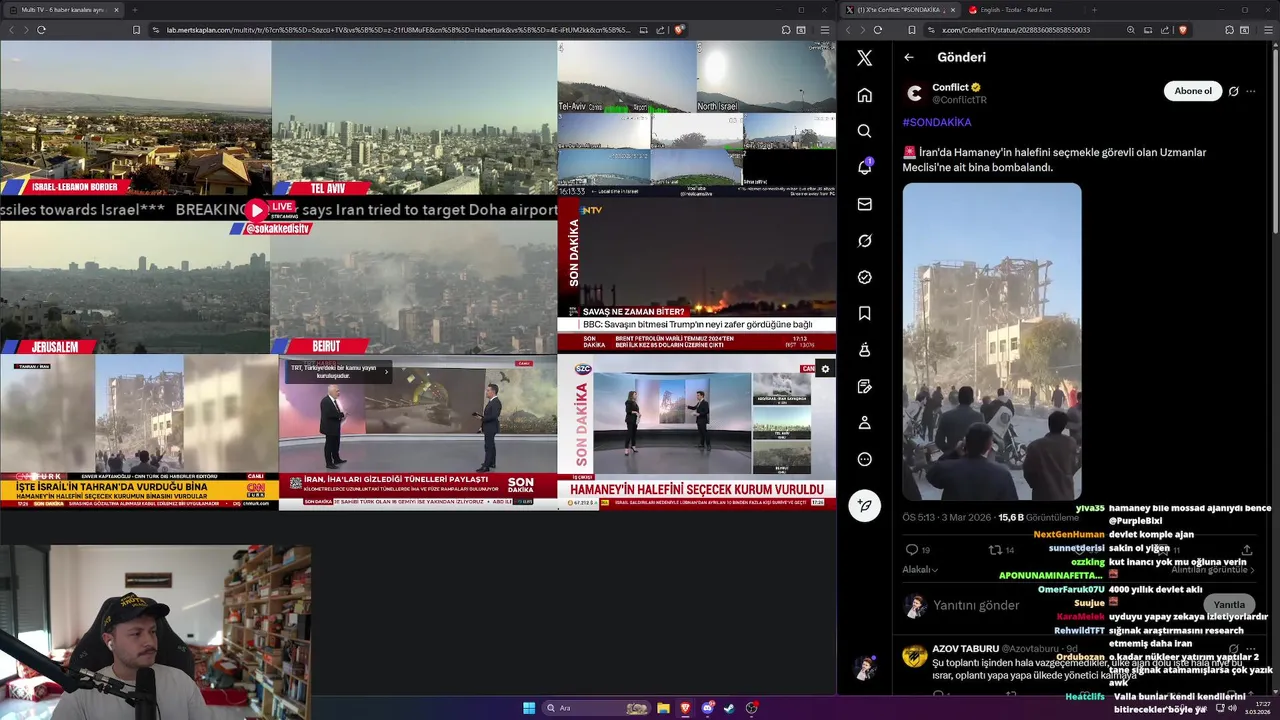1280x720 pixels.
Task: Open settings gear on Sözcü TV stream
Action: [x=825, y=369]
